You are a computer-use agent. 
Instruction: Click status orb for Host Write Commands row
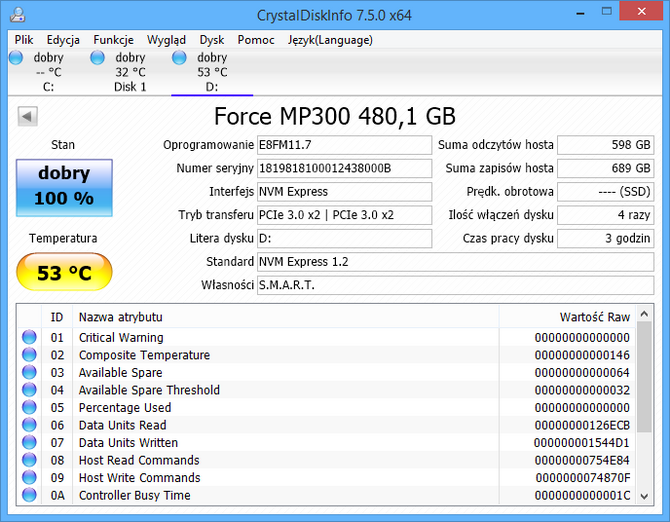29,477
